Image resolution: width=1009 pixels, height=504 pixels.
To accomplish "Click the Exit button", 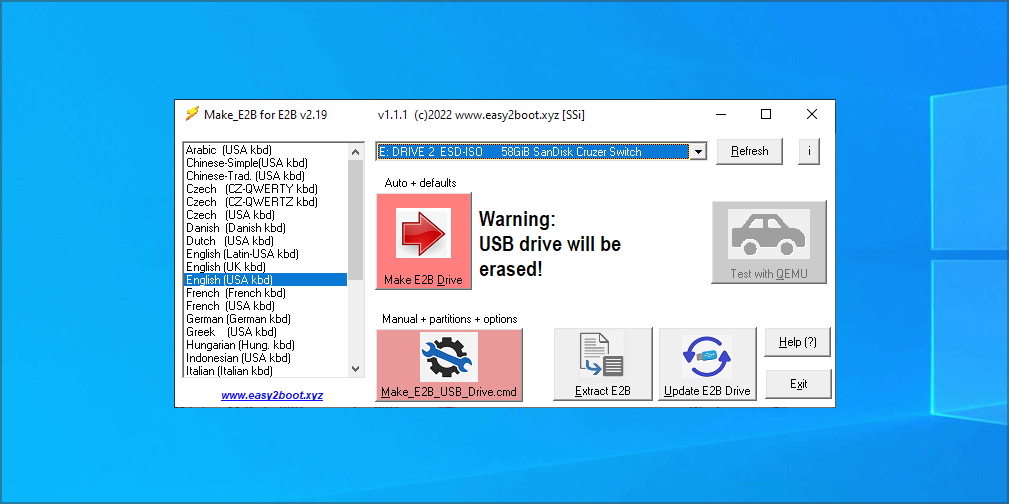I will click(798, 384).
